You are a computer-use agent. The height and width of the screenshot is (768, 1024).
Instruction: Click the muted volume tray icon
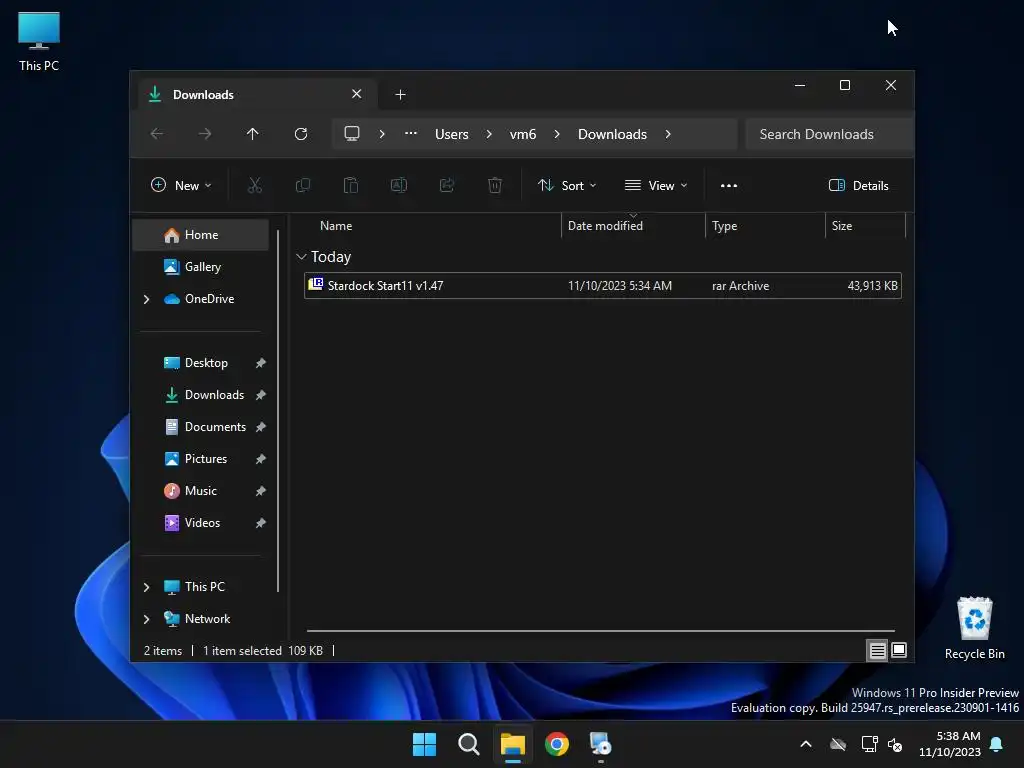point(895,744)
